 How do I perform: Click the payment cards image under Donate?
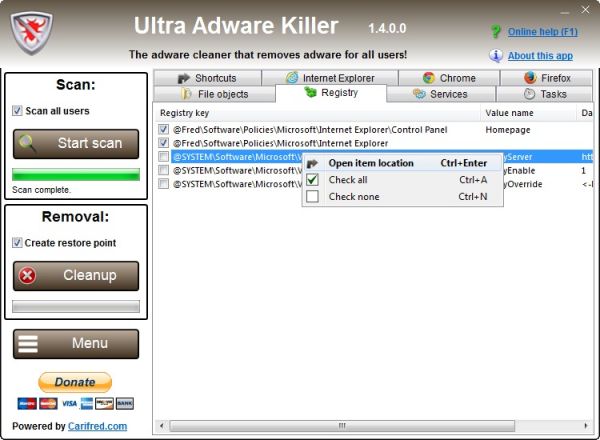[75, 403]
